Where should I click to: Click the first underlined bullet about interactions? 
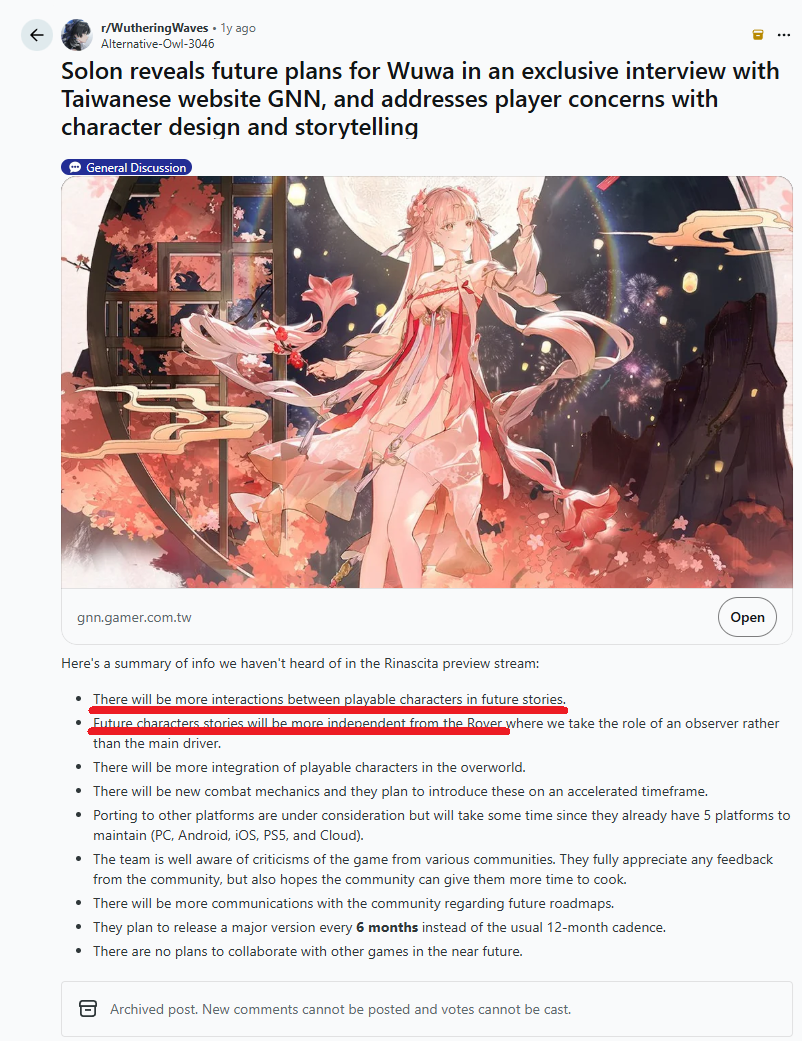click(x=329, y=699)
